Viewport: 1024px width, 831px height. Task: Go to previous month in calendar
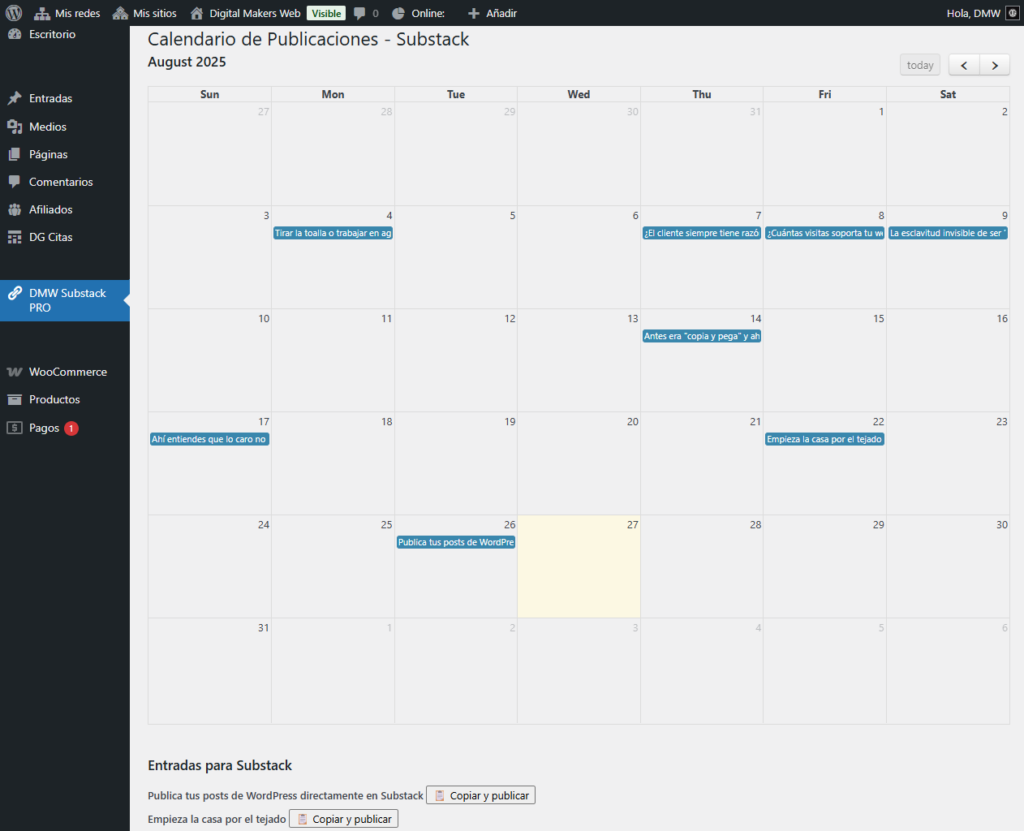(964, 65)
